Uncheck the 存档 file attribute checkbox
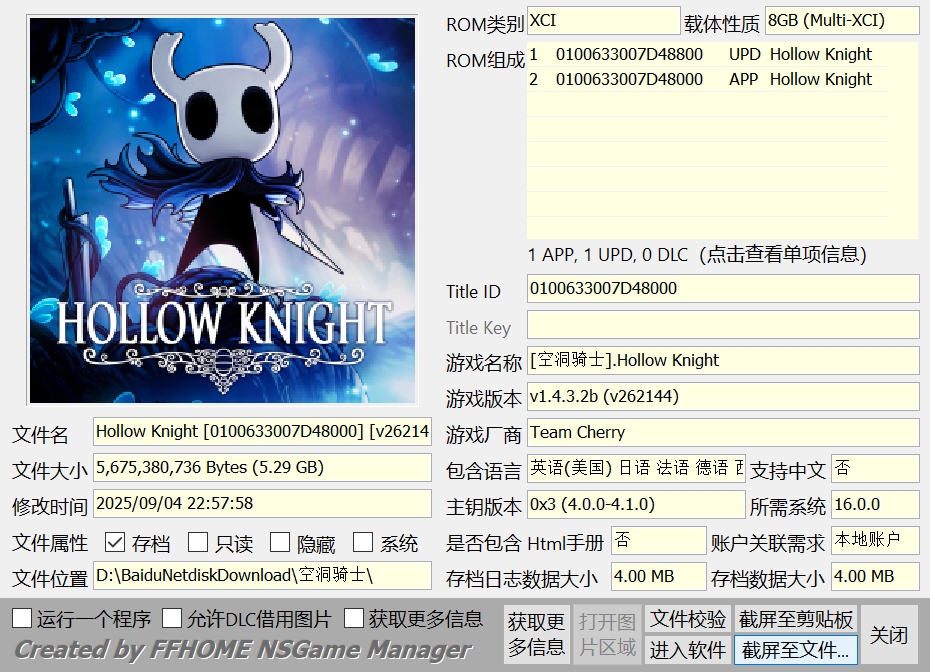 pos(115,543)
